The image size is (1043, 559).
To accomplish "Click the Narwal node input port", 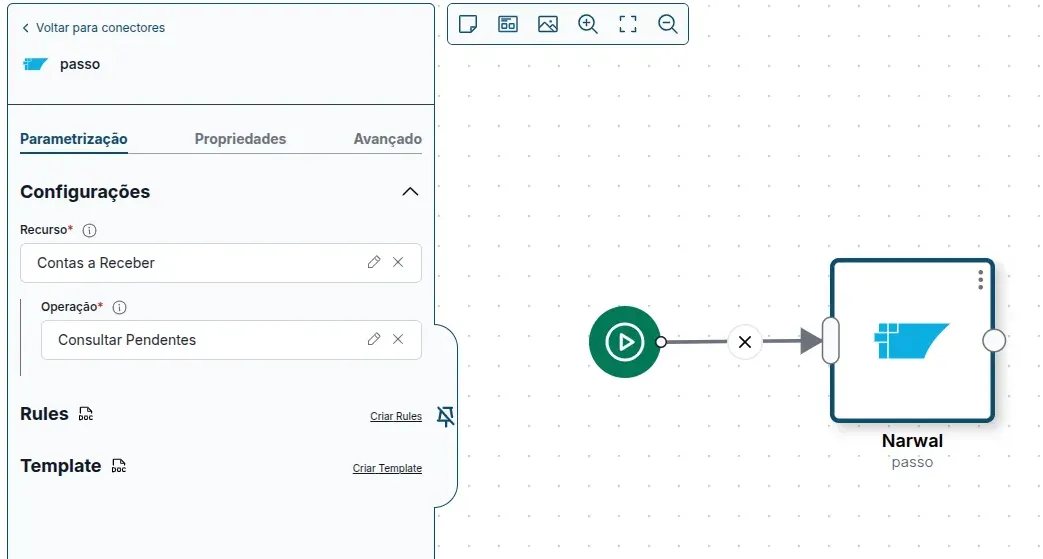I will pyautogui.click(x=831, y=341).
